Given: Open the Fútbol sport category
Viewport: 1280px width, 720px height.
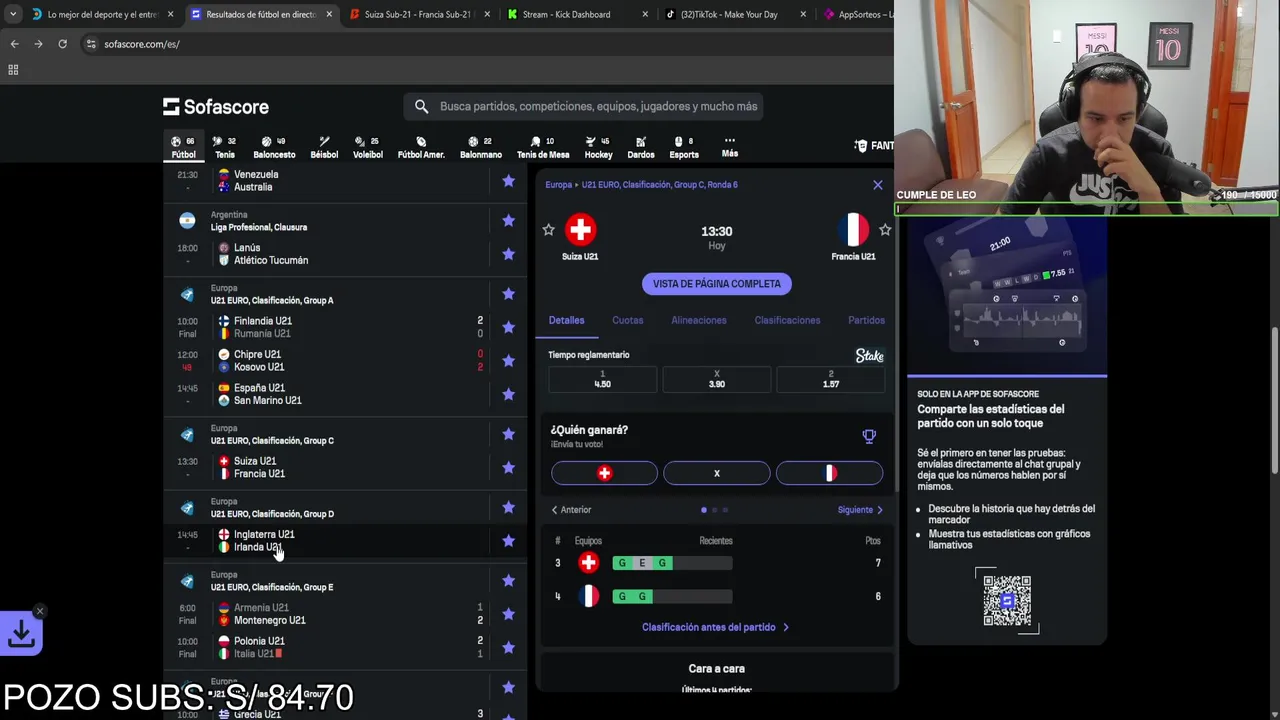Looking at the screenshot, I should point(183,147).
